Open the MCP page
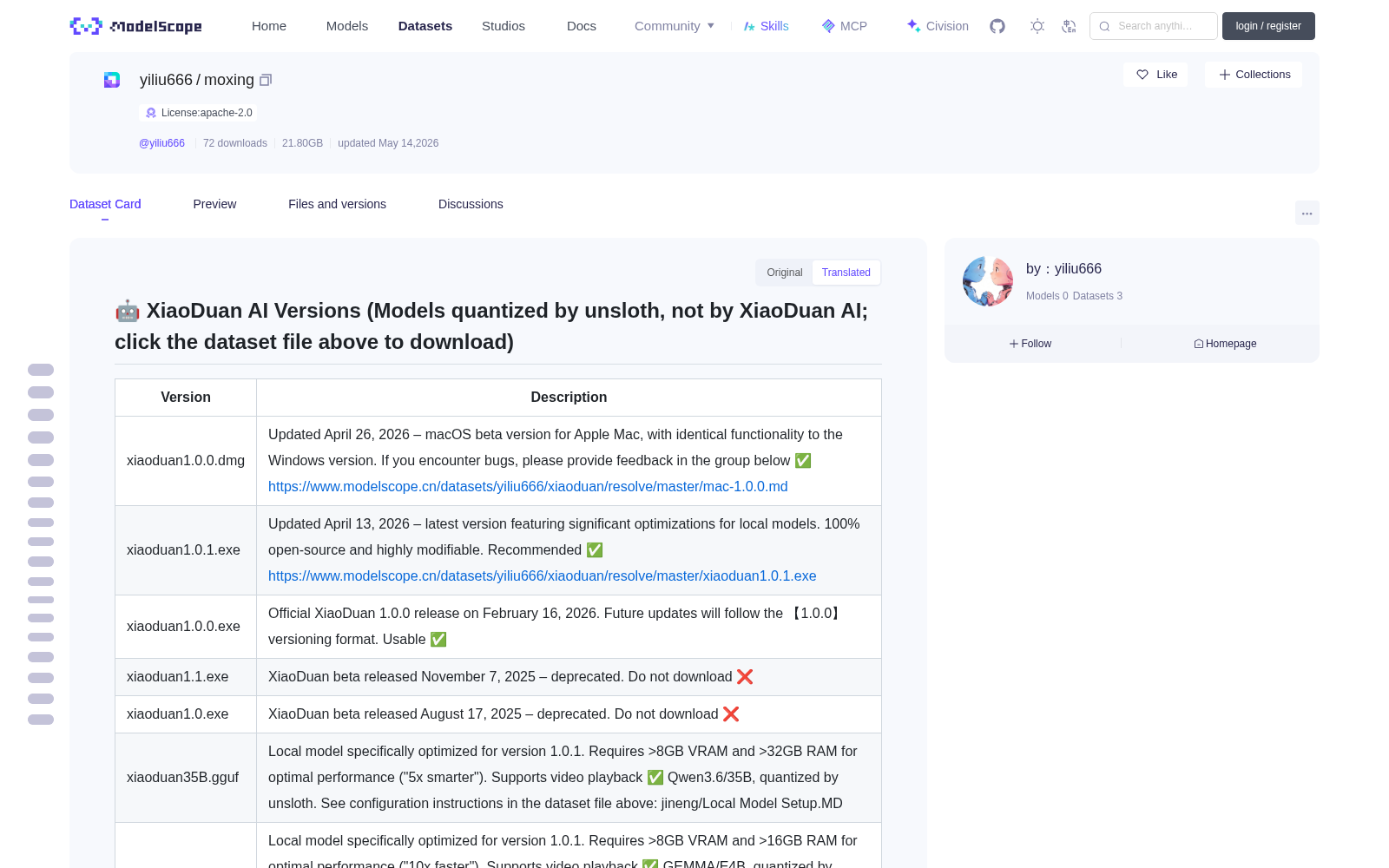 844,26
